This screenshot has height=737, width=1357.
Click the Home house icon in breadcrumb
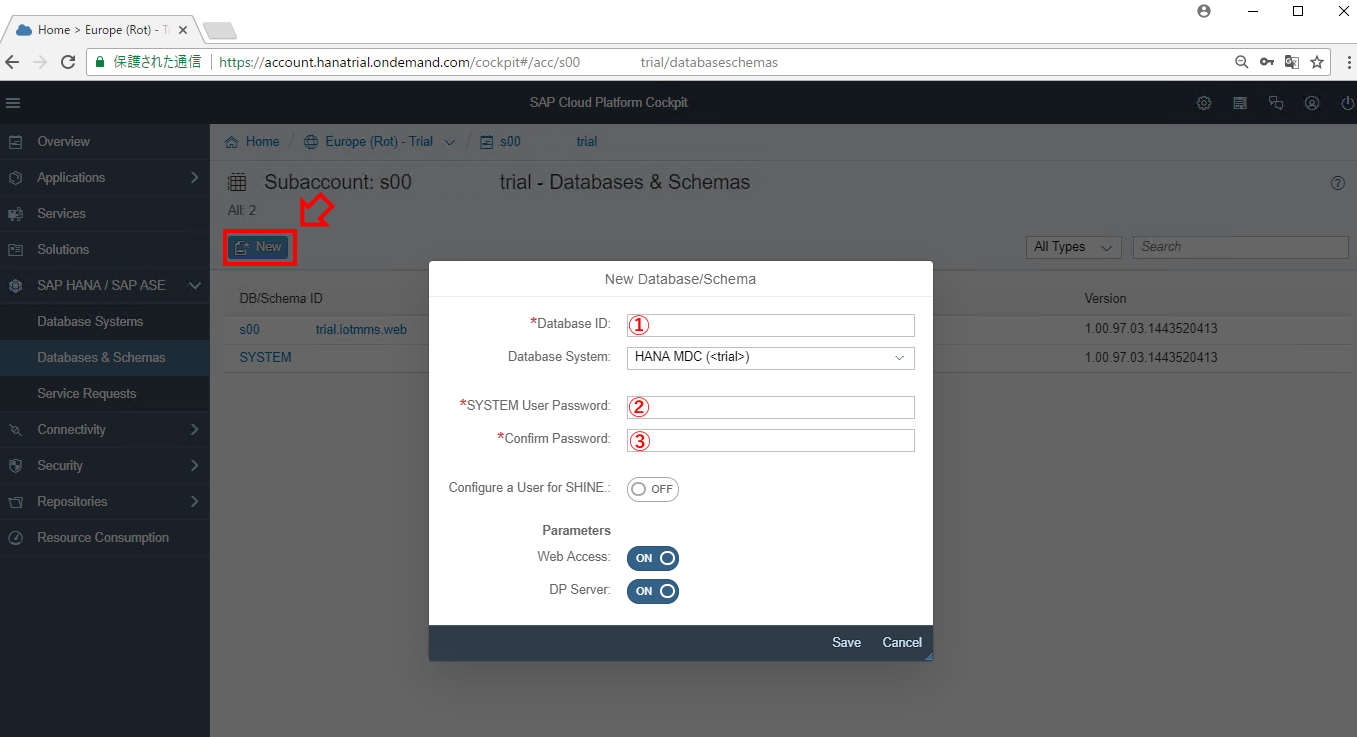[232, 142]
